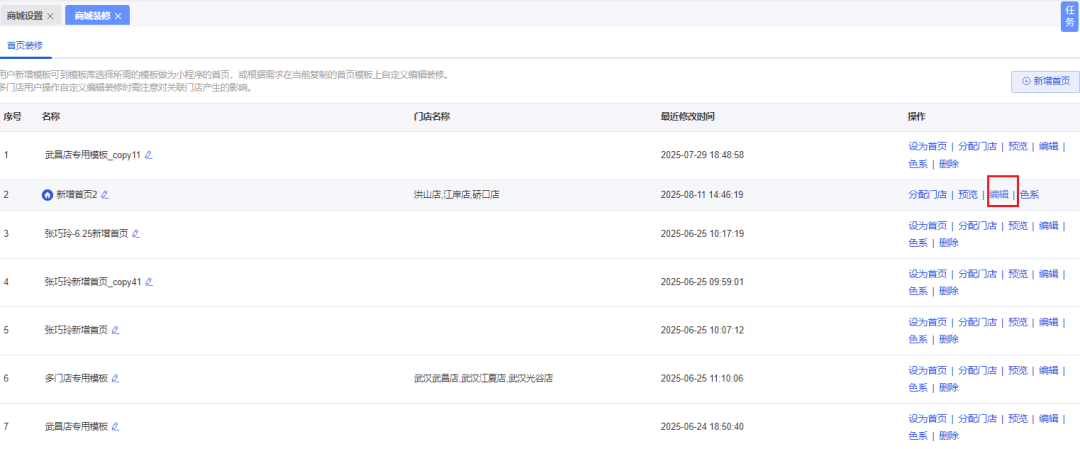Click 编辑 for 武昌店专用模板_copy11
Viewport: 1080px width, 449px height.
click(1048, 146)
